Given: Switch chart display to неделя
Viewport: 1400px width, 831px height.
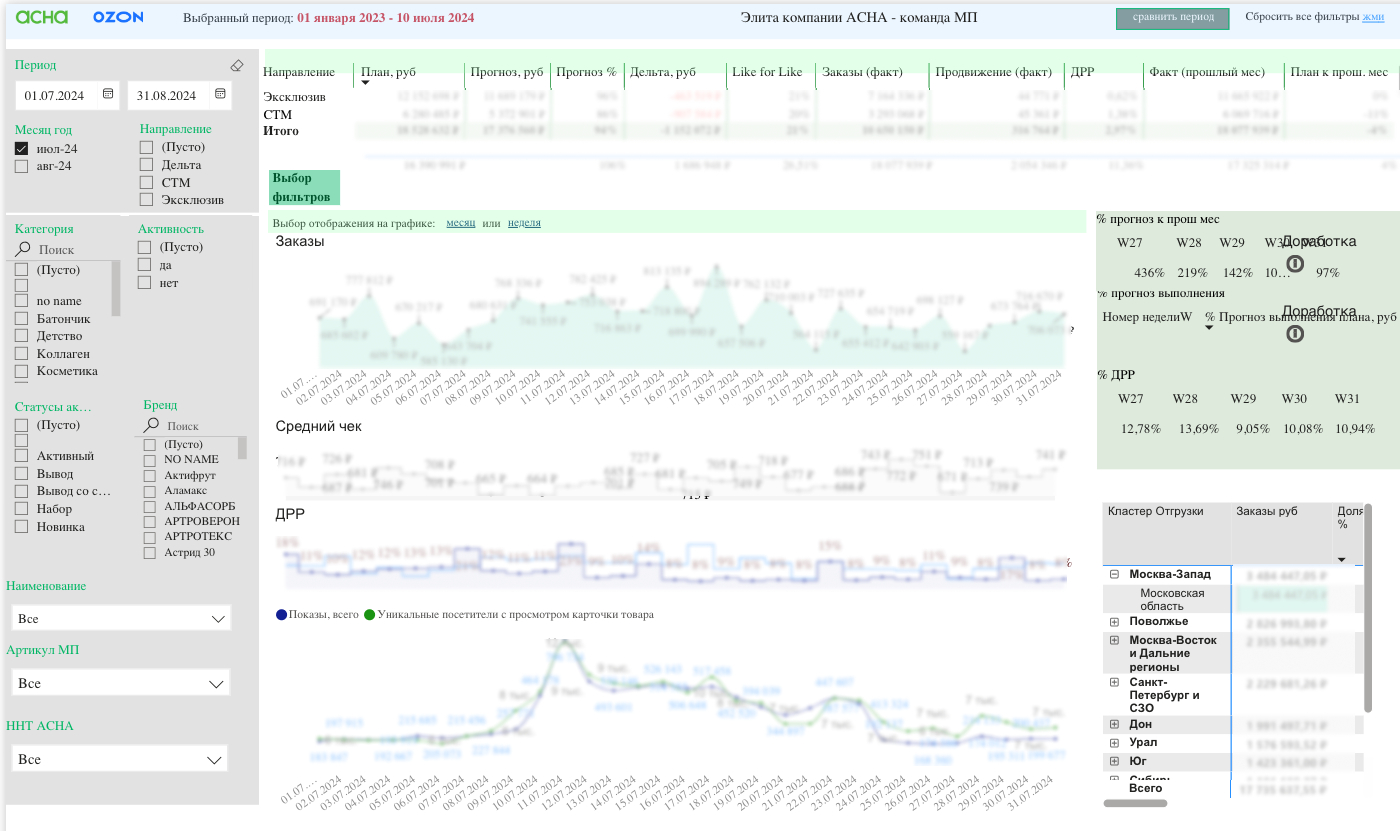Looking at the screenshot, I should (x=524, y=223).
